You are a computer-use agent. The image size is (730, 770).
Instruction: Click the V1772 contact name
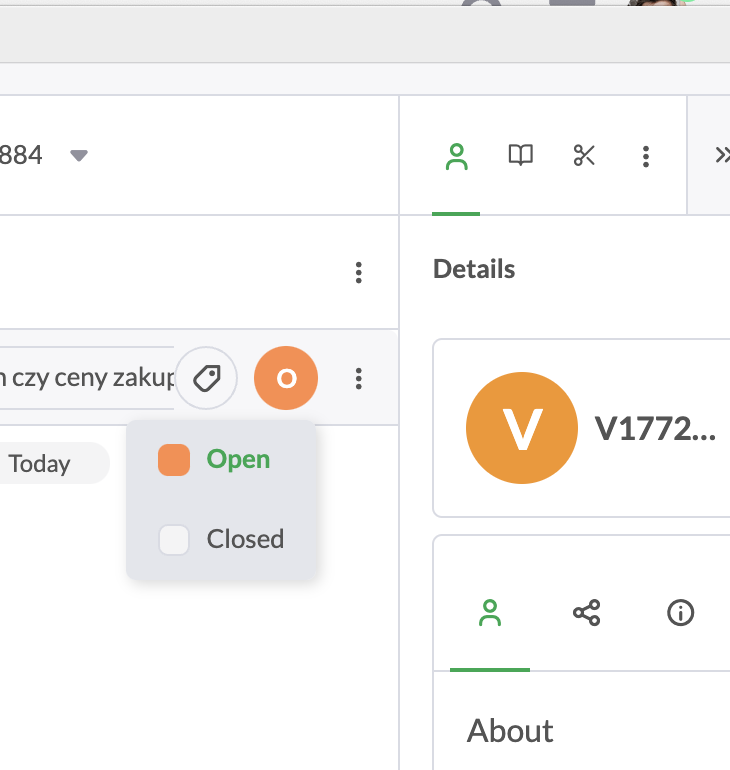[655, 428]
